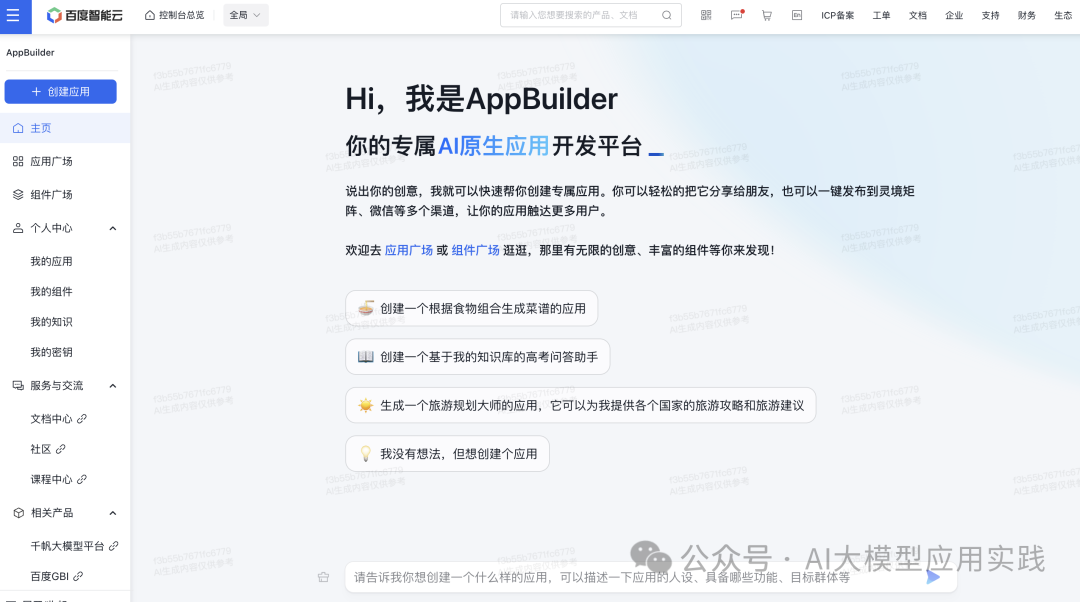Click the magnifier search icon

667,15
